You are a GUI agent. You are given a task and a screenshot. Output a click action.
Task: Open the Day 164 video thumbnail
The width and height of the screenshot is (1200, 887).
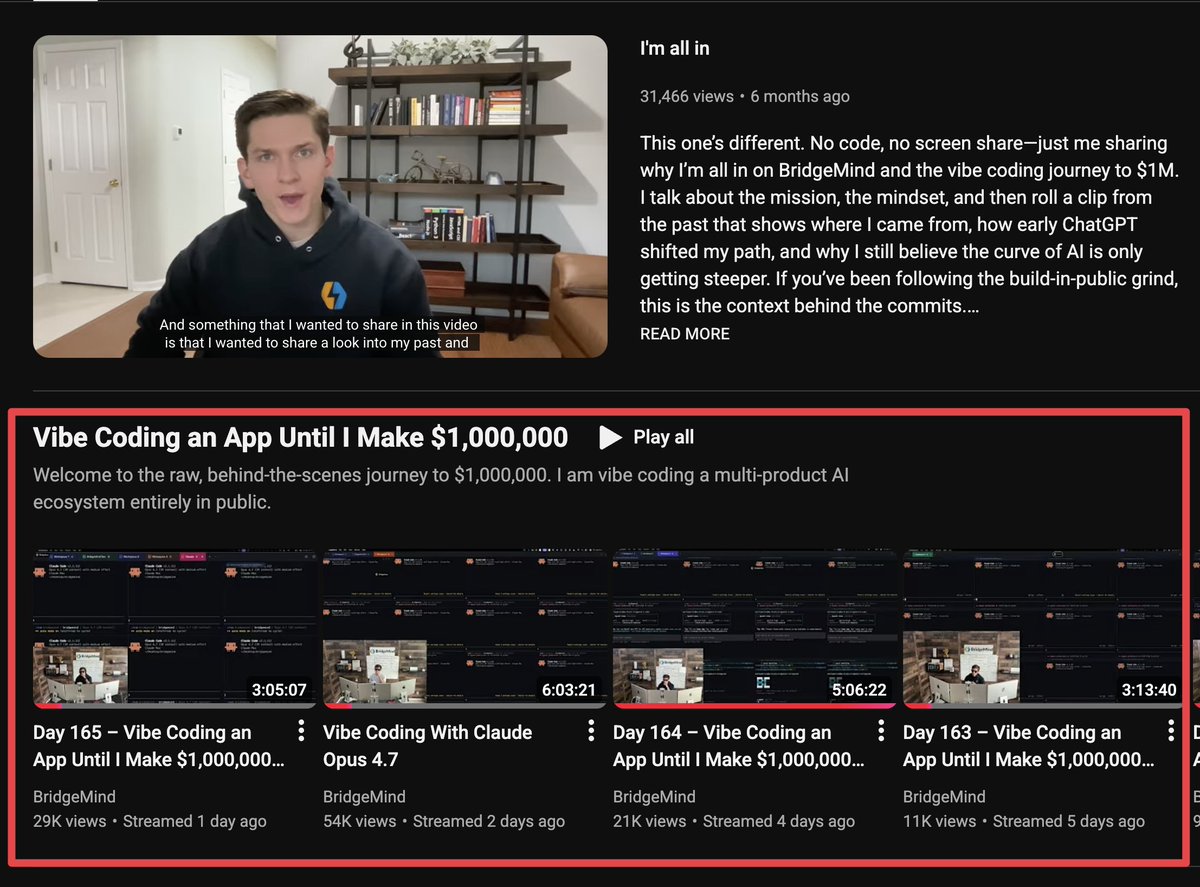(754, 628)
